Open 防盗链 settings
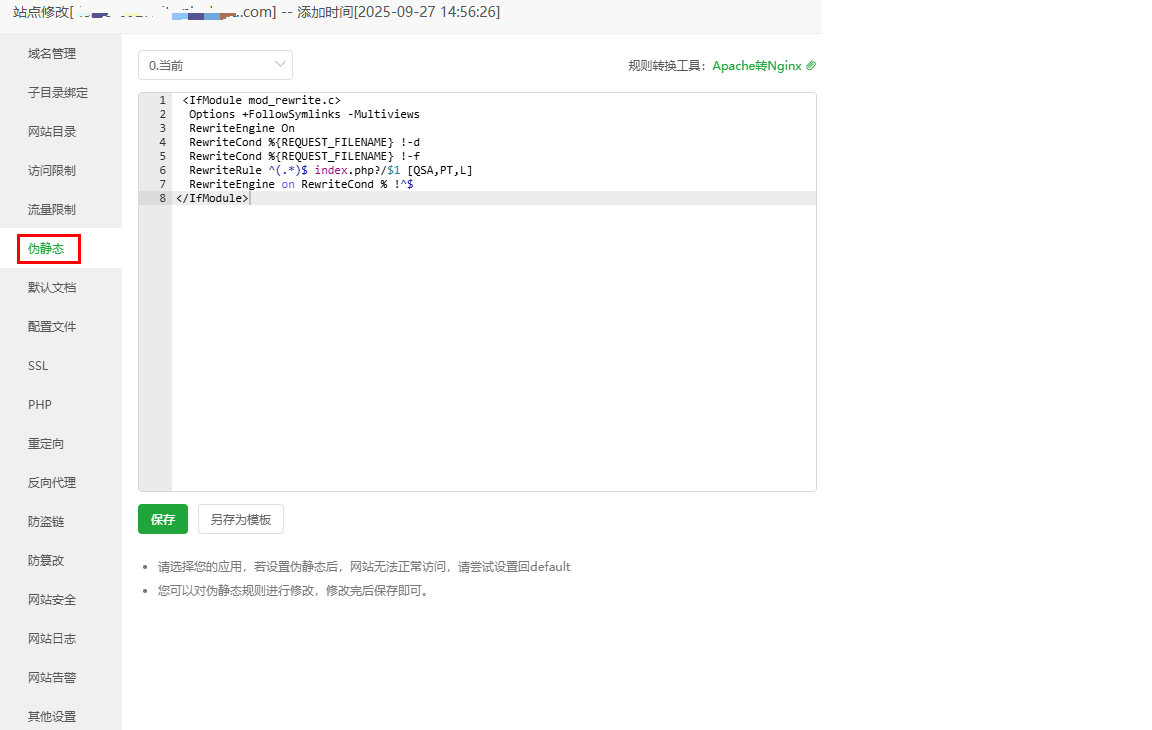Image resolution: width=1152 pixels, height=730 pixels. 46,522
